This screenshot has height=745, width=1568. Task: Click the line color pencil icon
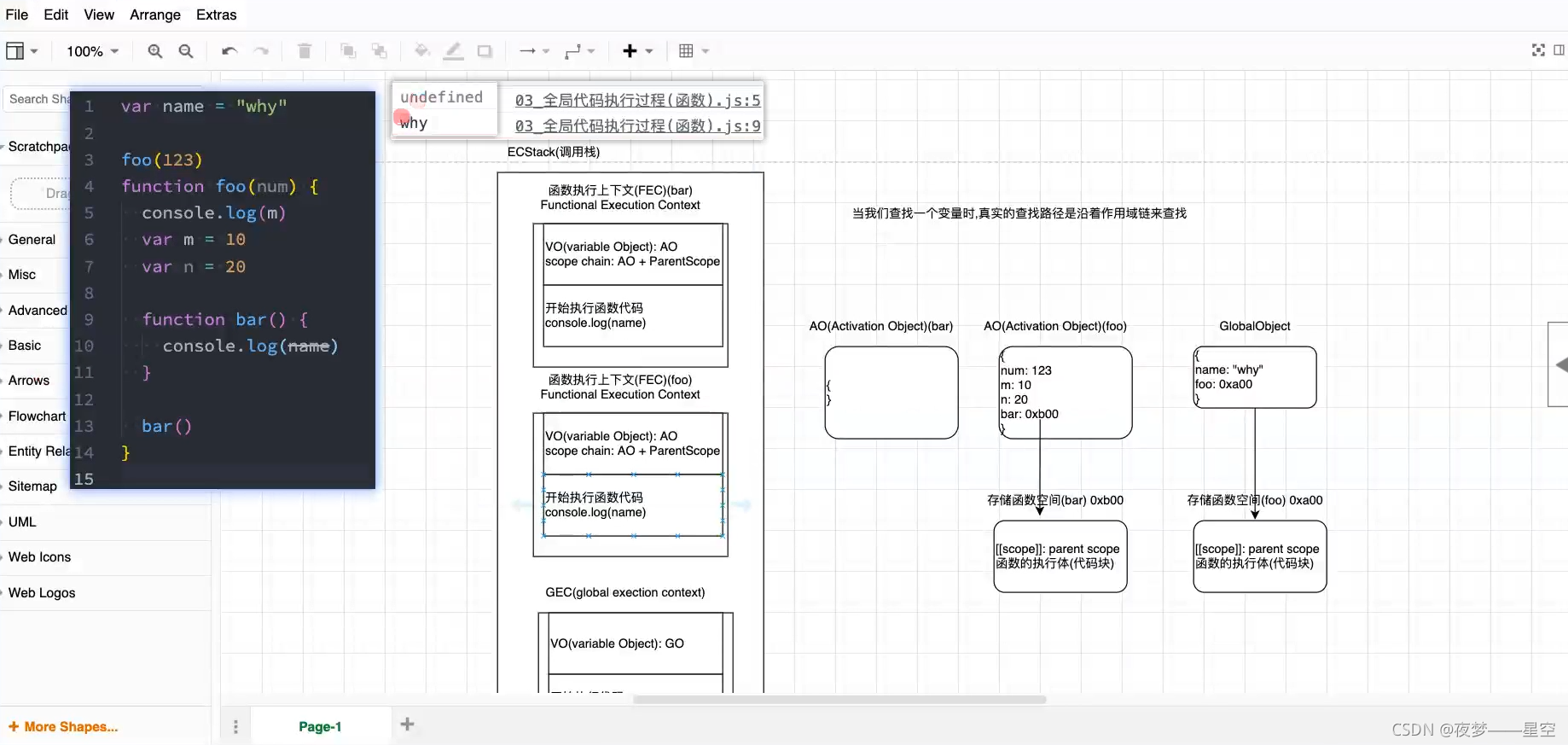pyautogui.click(x=454, y=51)
